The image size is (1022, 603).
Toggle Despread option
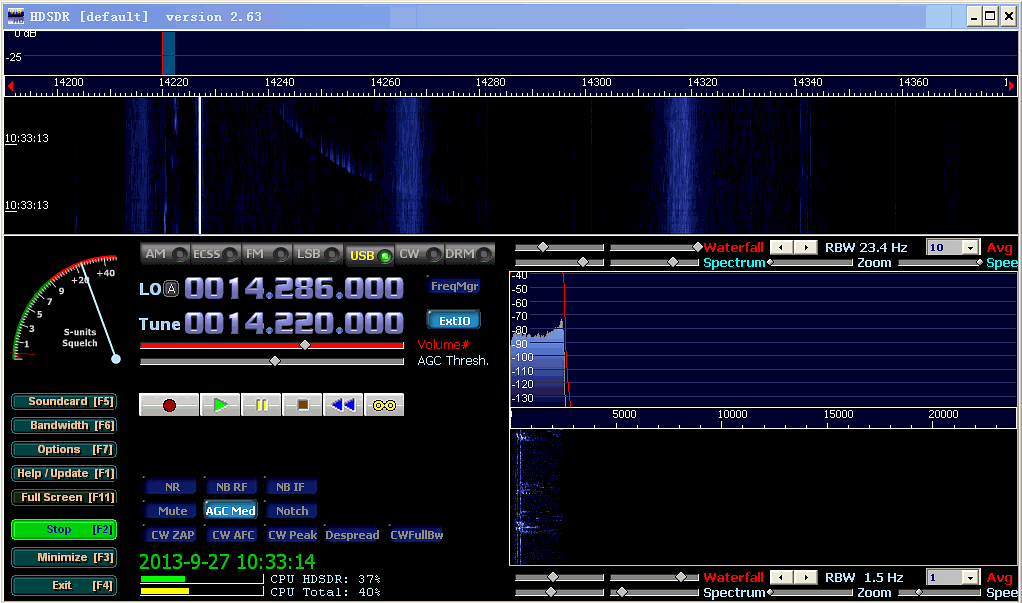(352, 535)
